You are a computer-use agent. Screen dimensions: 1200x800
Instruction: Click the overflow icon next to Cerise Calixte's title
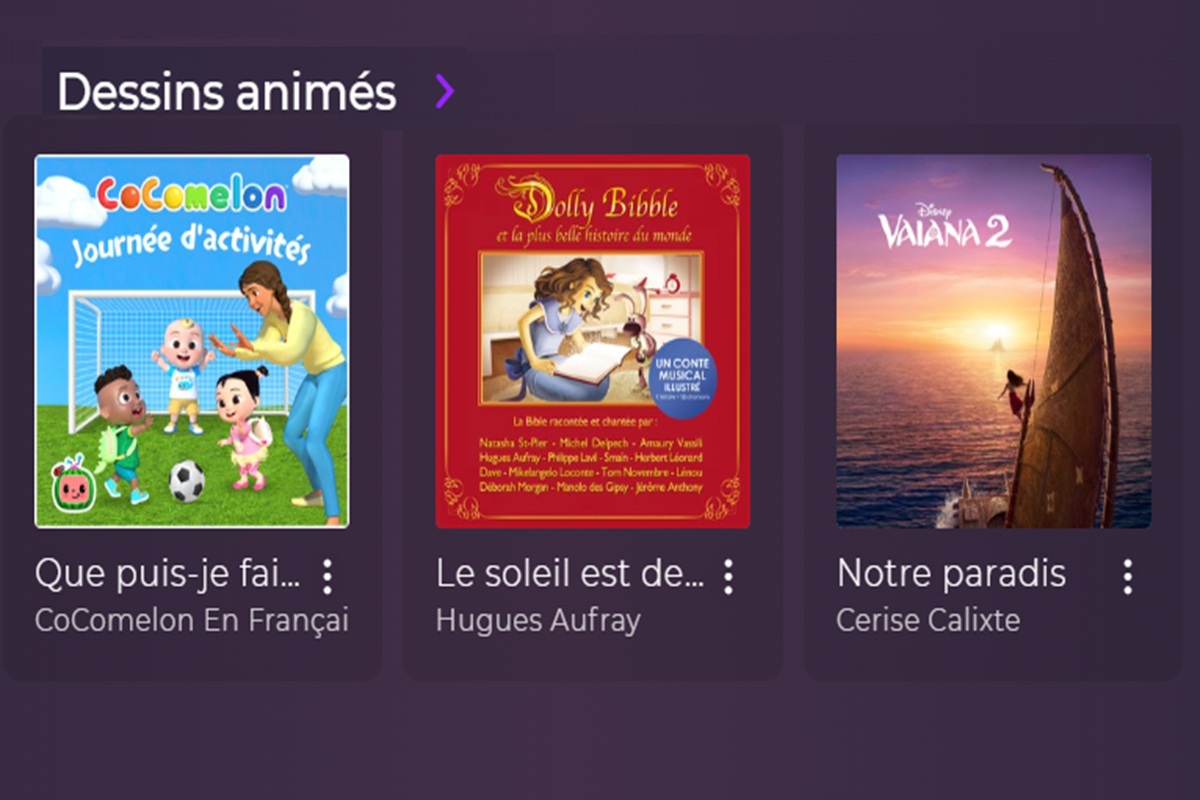pyautogui.click(x=1129, y=575)
